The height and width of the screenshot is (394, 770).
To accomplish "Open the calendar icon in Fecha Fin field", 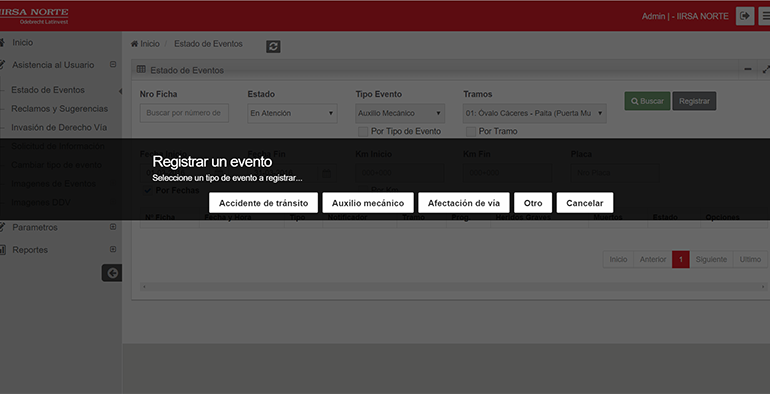I will 327,173.
